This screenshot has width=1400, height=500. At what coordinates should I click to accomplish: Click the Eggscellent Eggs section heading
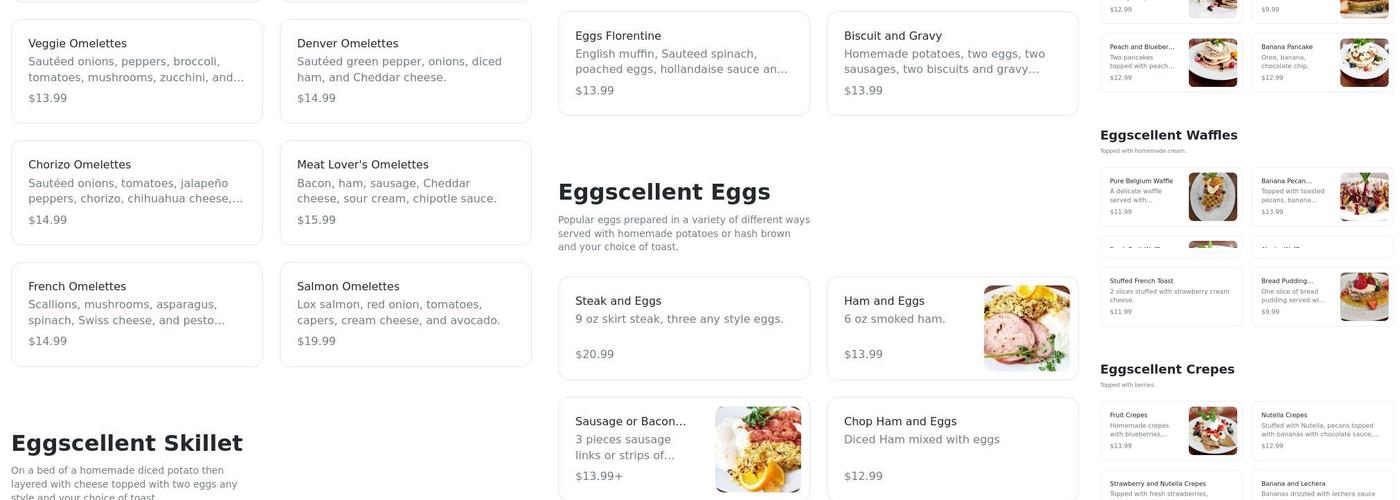click(664, 192)
